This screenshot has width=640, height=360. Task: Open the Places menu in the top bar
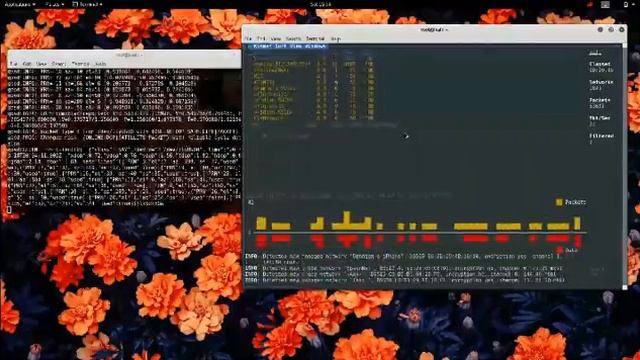pos(54,4)
